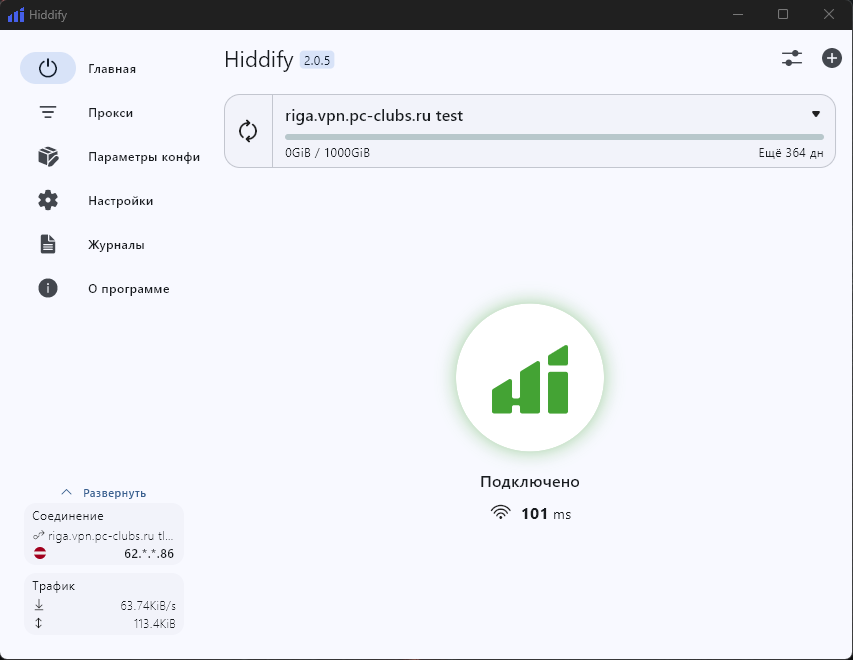Click the Подключено status label
853x660 pixels.
530,482
